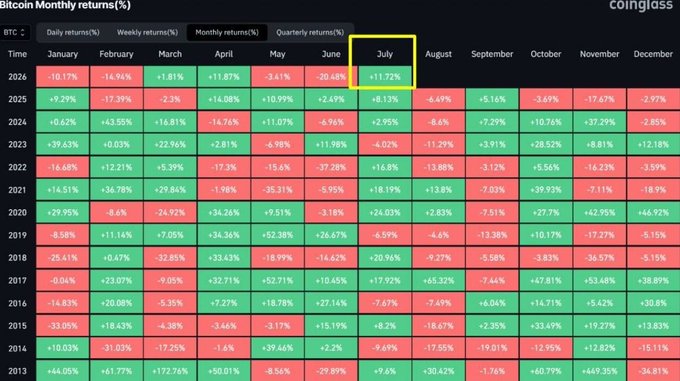Click the +43.55% February 2024 cell
This screenshot has width=680, height=381.
116,122
